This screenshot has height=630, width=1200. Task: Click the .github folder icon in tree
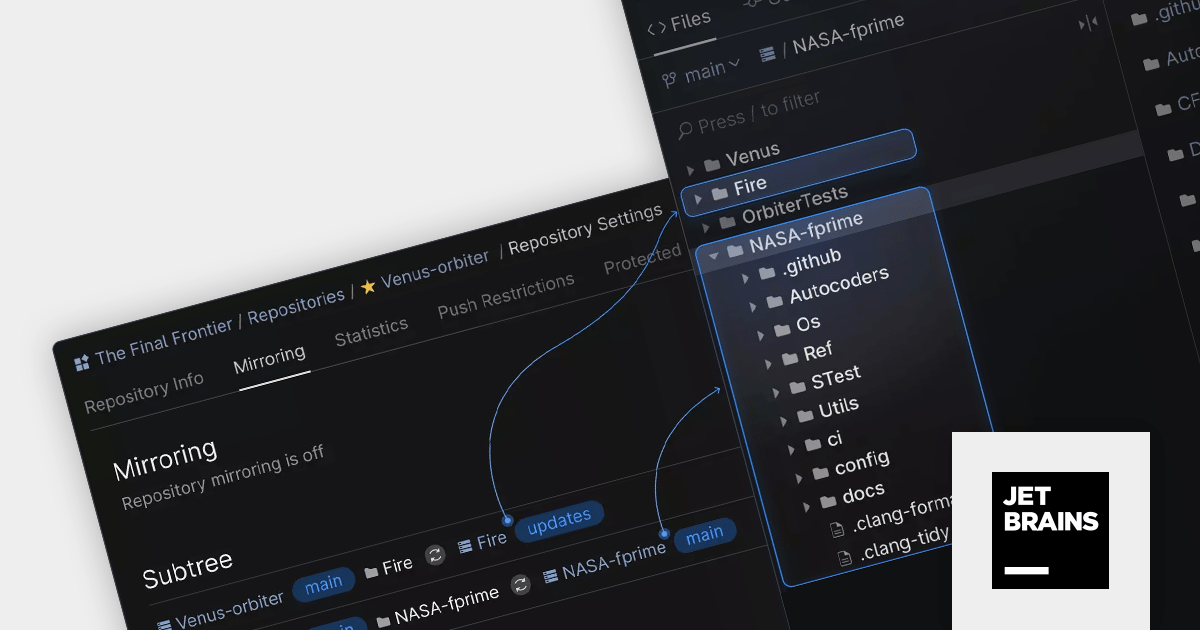pos(767,273)
